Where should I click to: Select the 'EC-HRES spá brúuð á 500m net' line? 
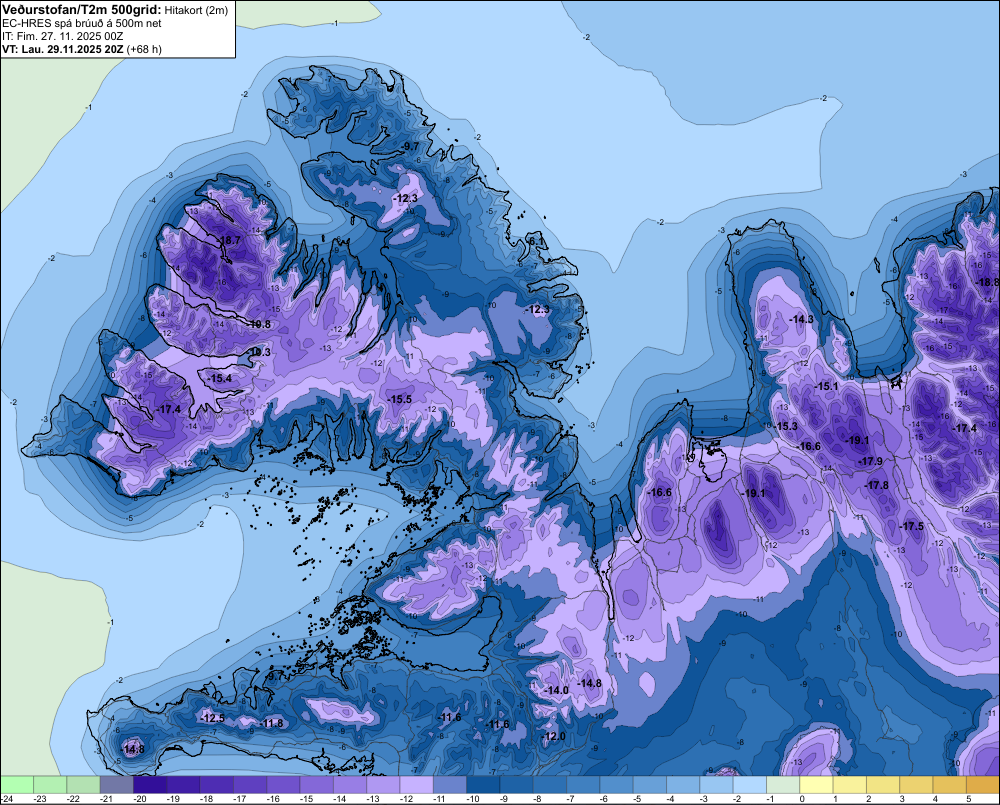(82, 24)
